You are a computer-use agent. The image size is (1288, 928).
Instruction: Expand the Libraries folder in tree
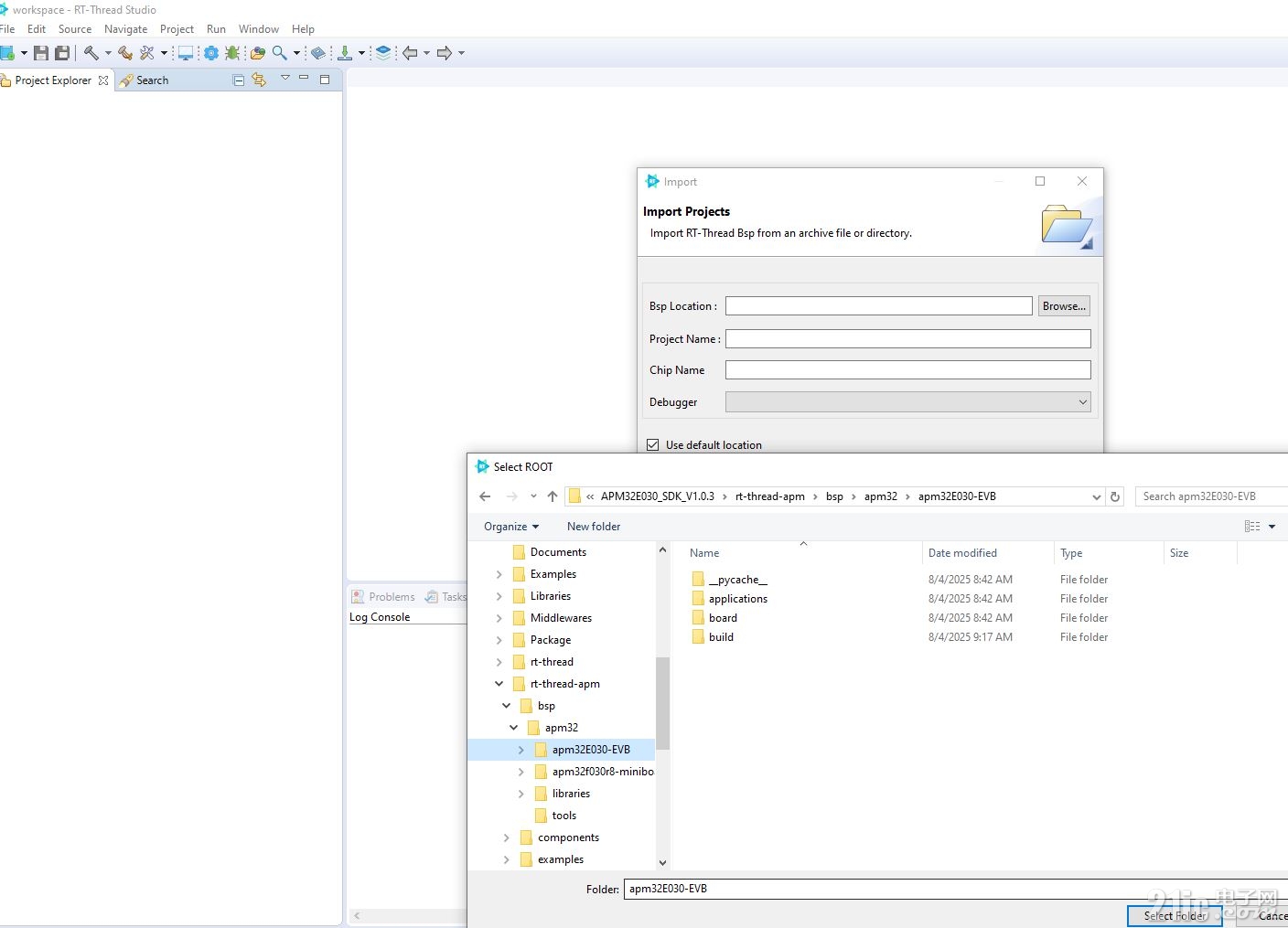tap(499, 596)
